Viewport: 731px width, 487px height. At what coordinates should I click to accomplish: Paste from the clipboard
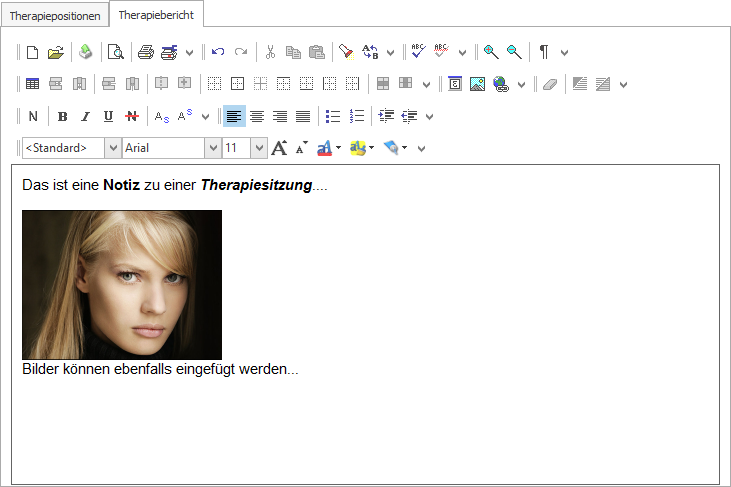317,52
